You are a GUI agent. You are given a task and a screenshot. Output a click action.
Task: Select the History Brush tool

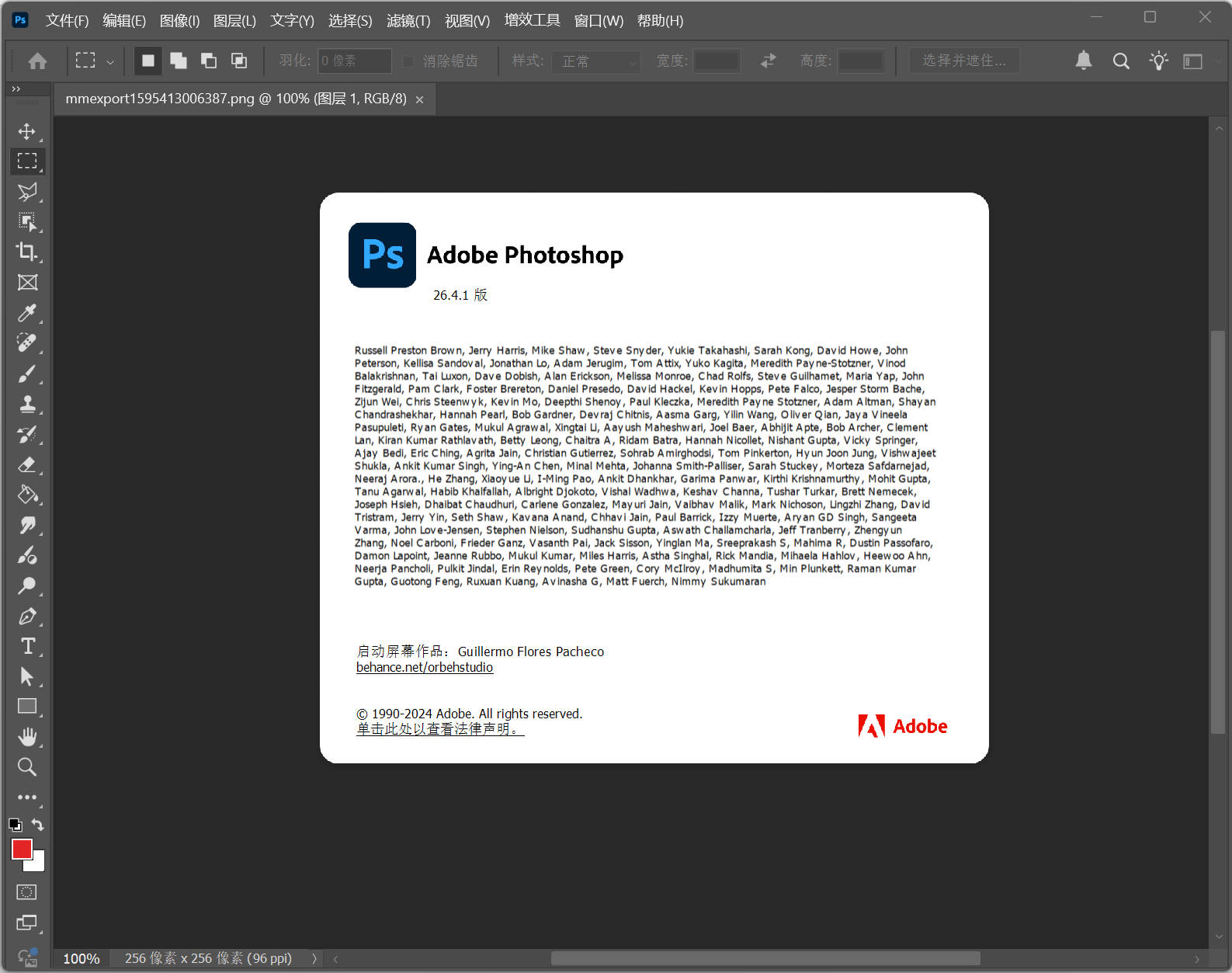coord(27,434)
